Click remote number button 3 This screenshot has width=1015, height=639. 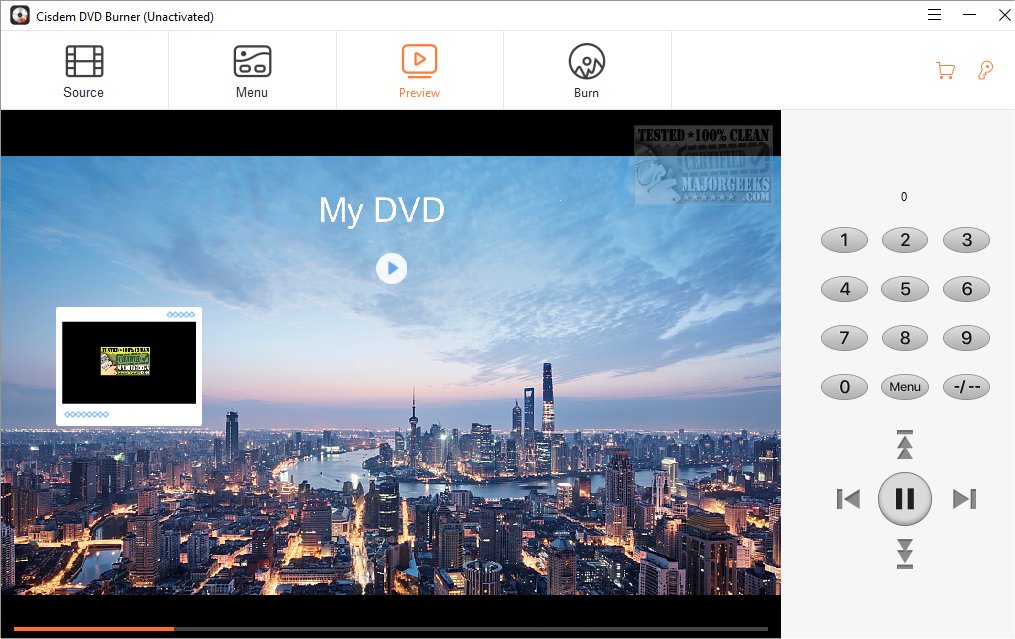tap(966, 240)
